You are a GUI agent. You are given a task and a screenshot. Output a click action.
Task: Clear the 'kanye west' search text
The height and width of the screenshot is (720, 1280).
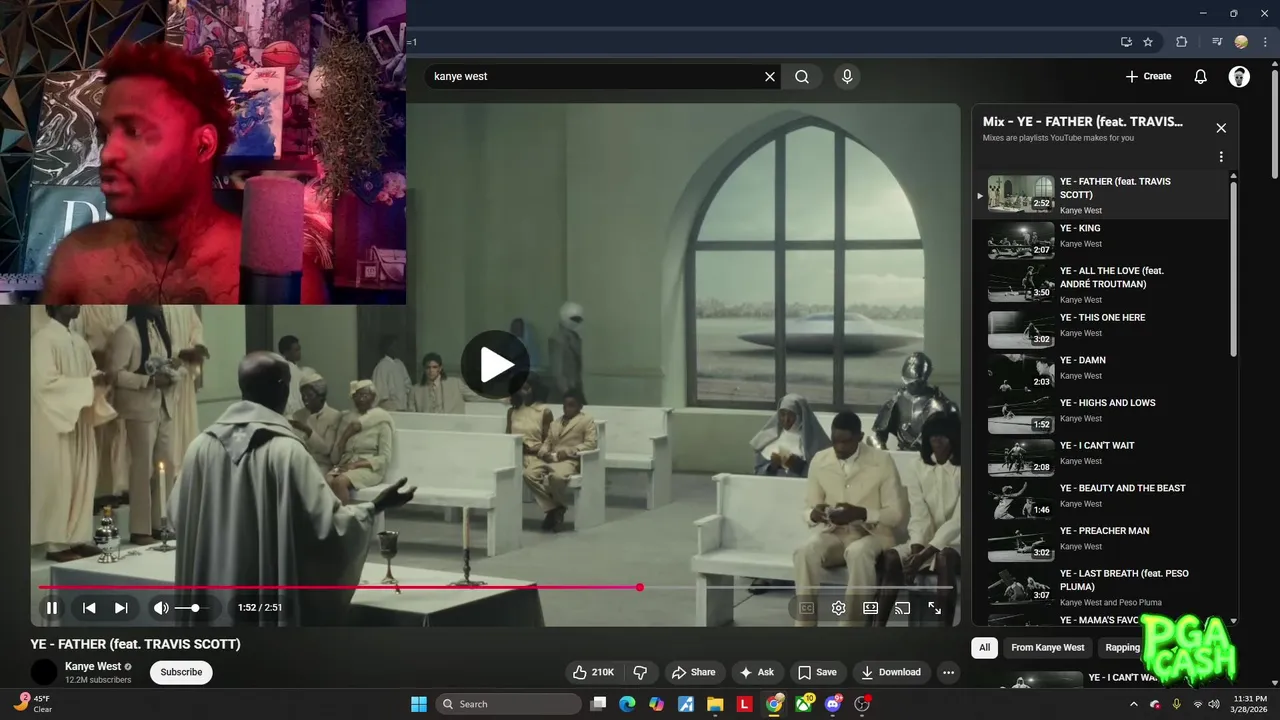click(x=770, y=76)
